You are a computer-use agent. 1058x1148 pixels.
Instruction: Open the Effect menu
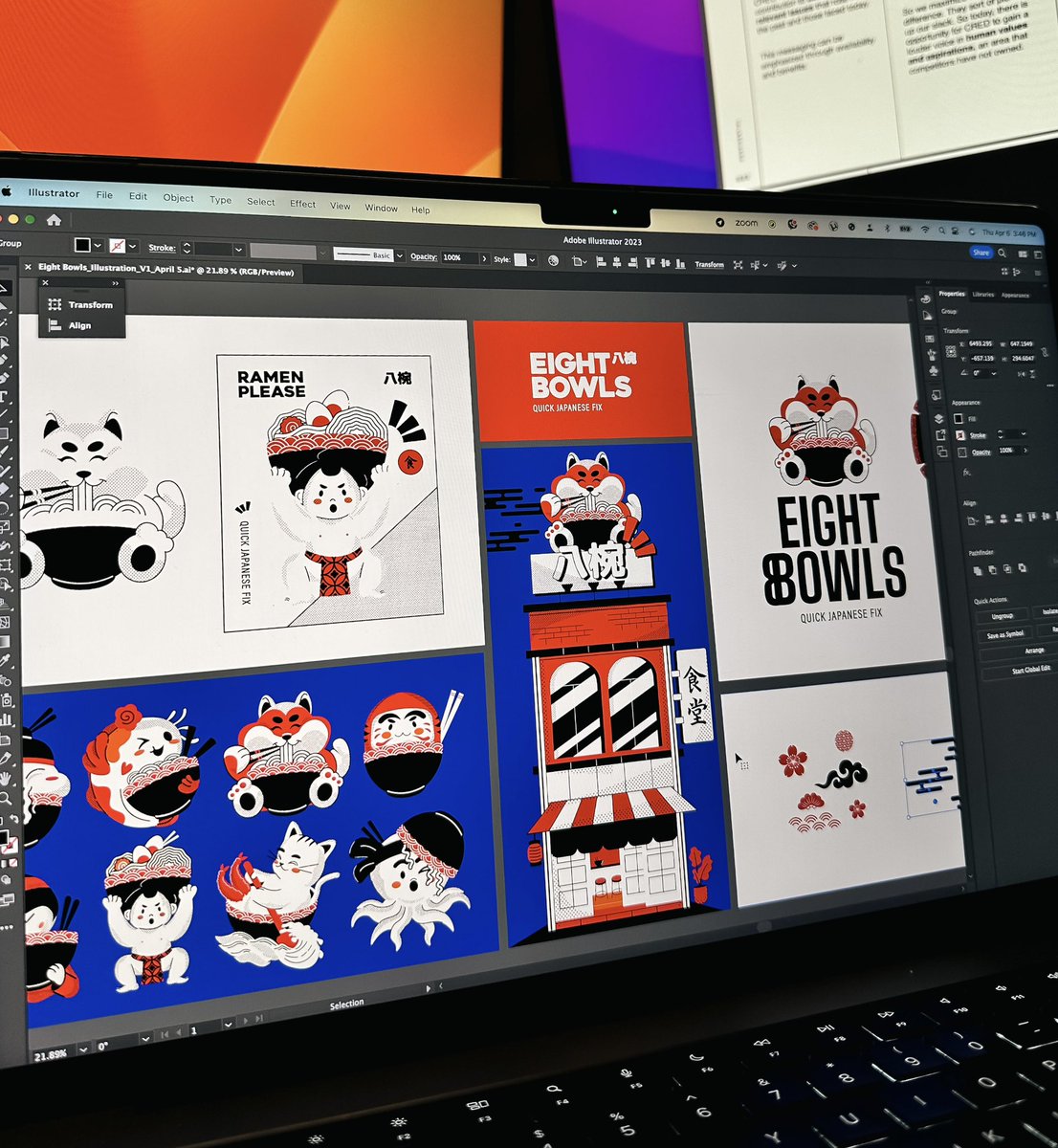click(x=302, y=204)
